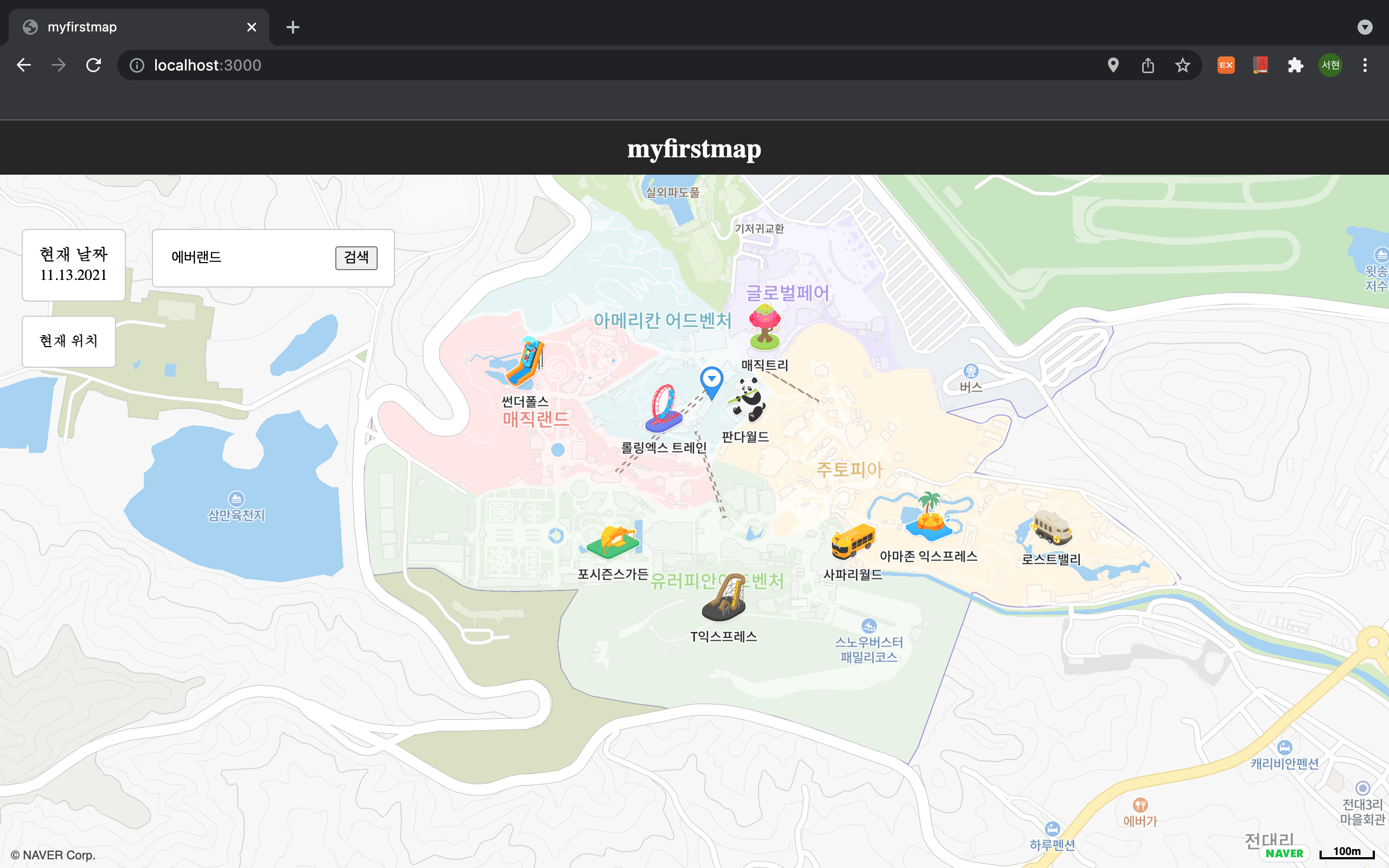Reload the localhost page
Viewport: 1389px width, 868px height.
(93, 65)
